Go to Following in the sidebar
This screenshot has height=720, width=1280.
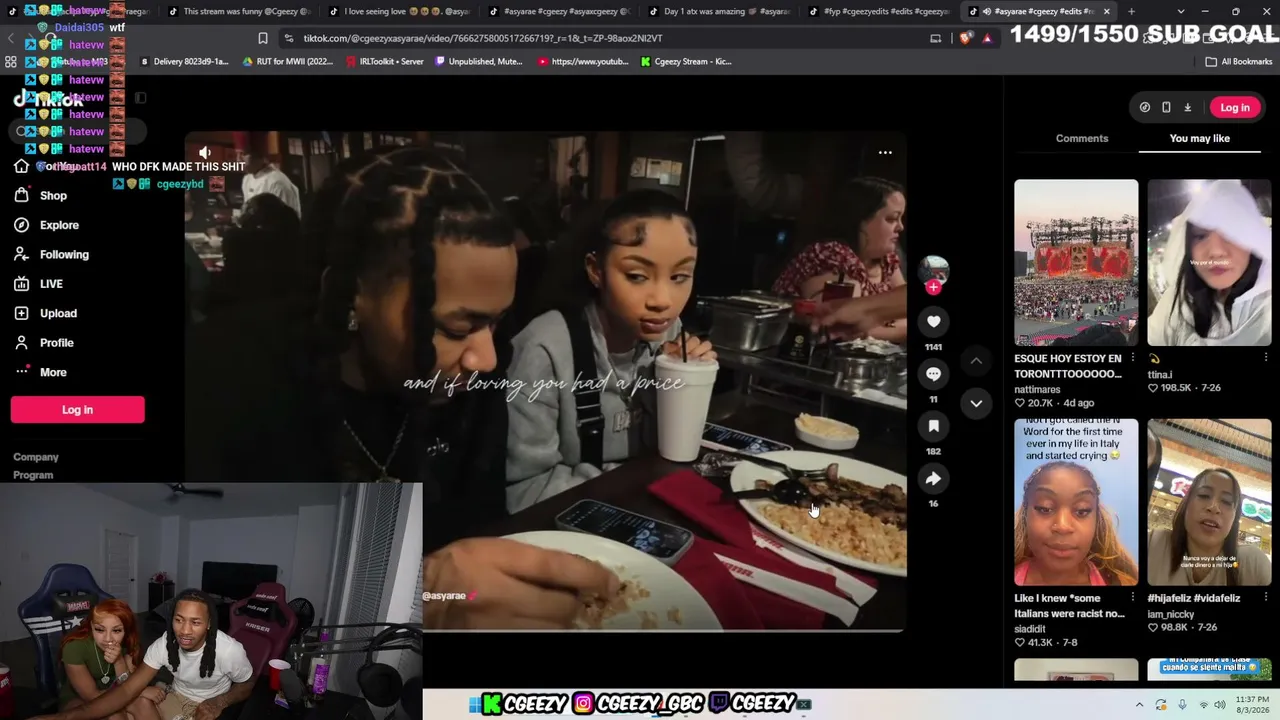click(64, 255)
